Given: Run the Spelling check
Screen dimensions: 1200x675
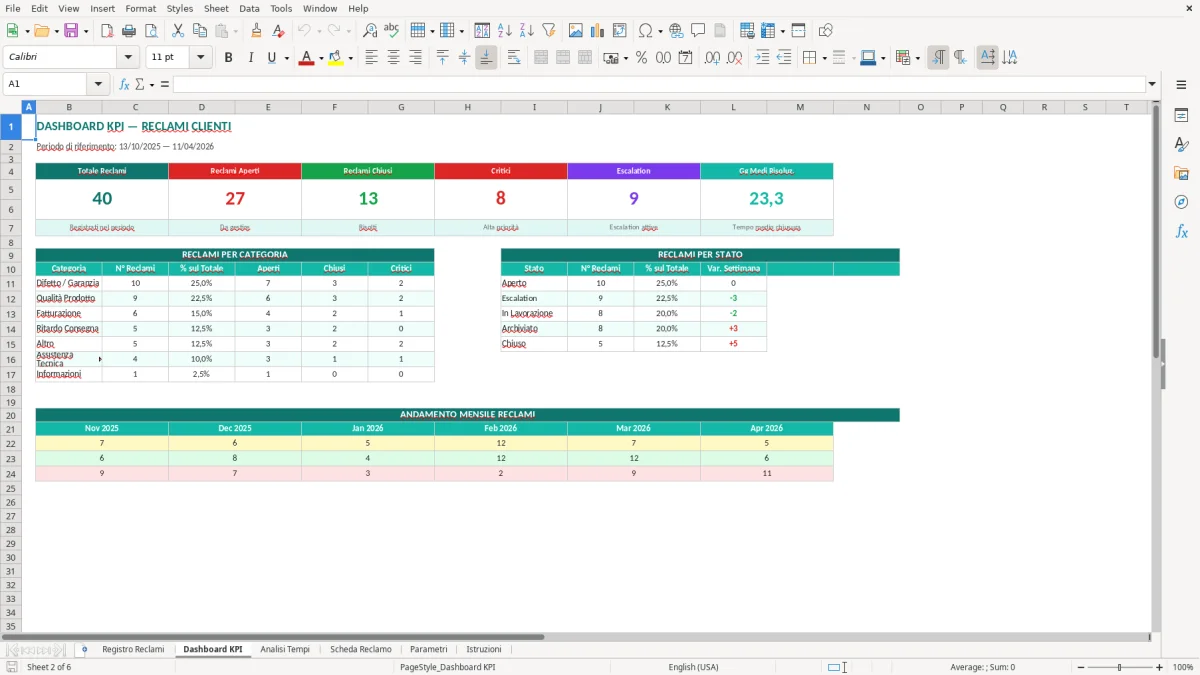Looking at the screenshot, I should point(392,31).
